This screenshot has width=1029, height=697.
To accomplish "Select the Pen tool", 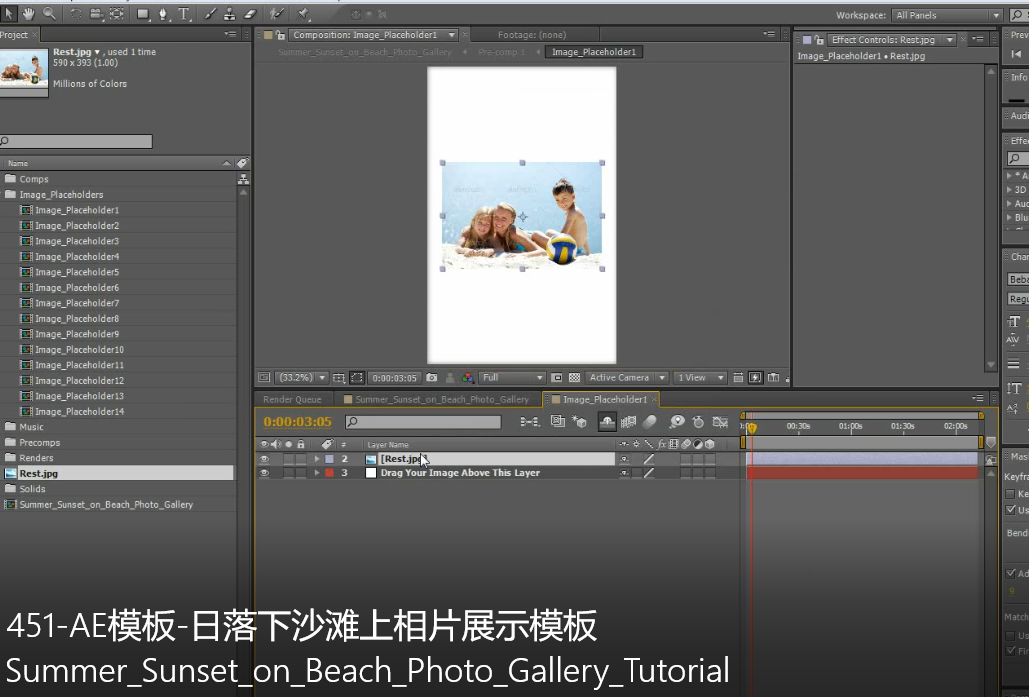I will point(163,14).
